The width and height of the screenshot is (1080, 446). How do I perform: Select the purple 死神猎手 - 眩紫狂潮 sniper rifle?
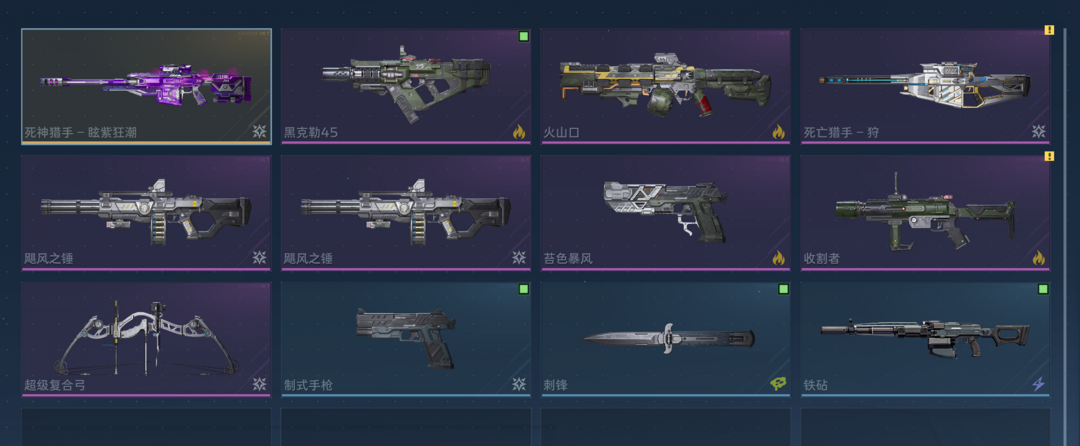[146, 87]
